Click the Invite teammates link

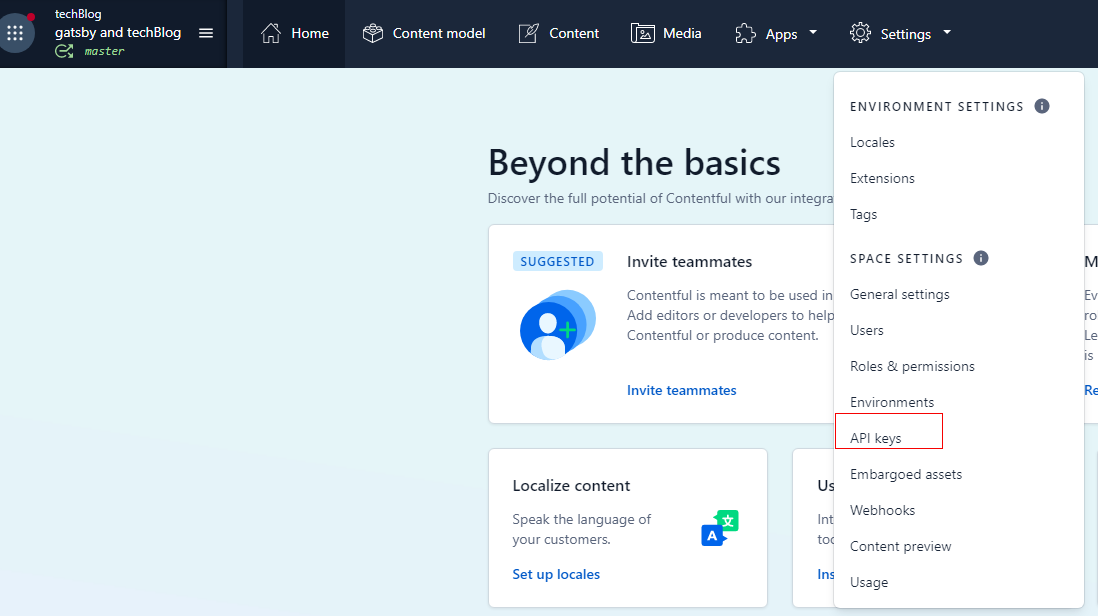pyautogui.click(x=681, y=391)
